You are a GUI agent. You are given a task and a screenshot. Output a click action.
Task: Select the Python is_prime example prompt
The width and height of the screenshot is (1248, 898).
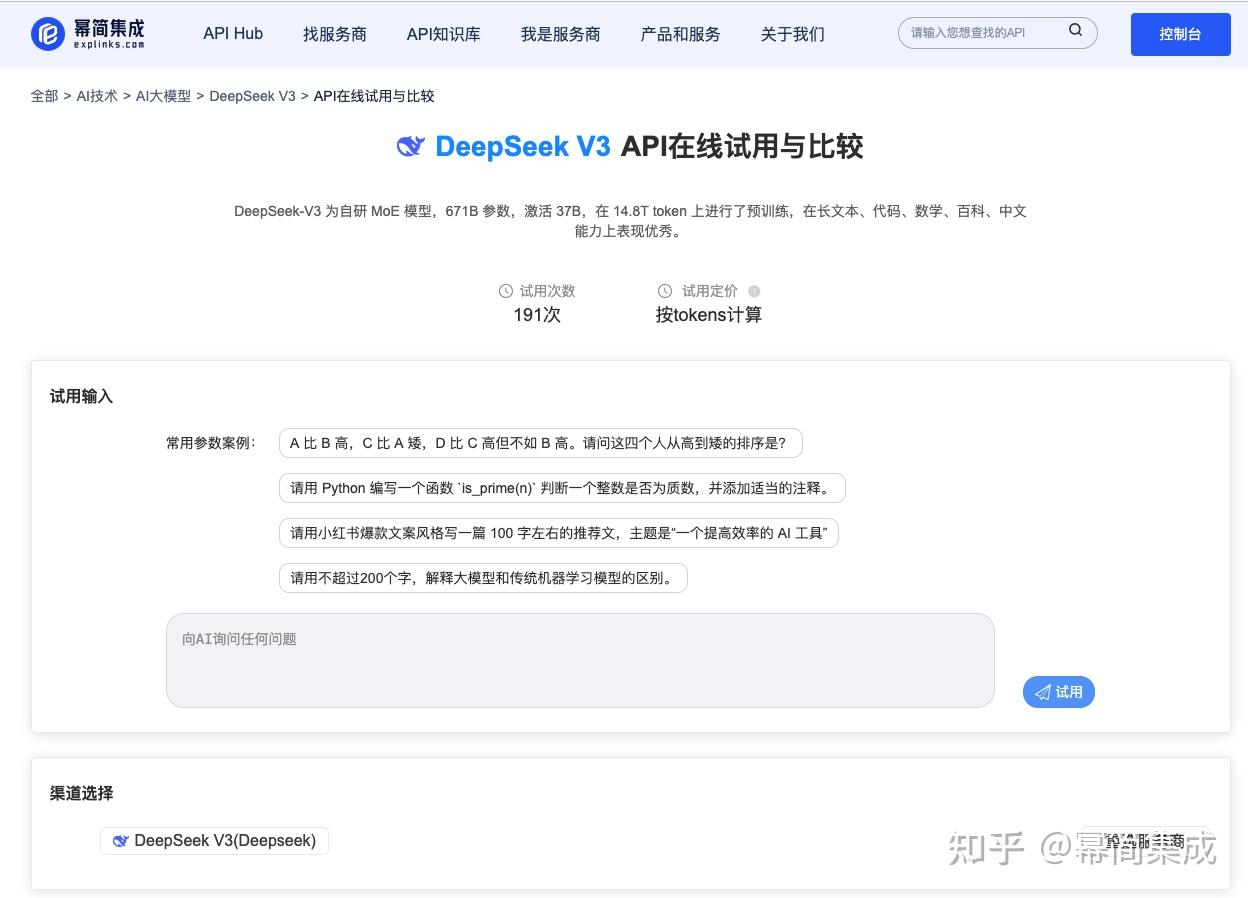[562, 487]
